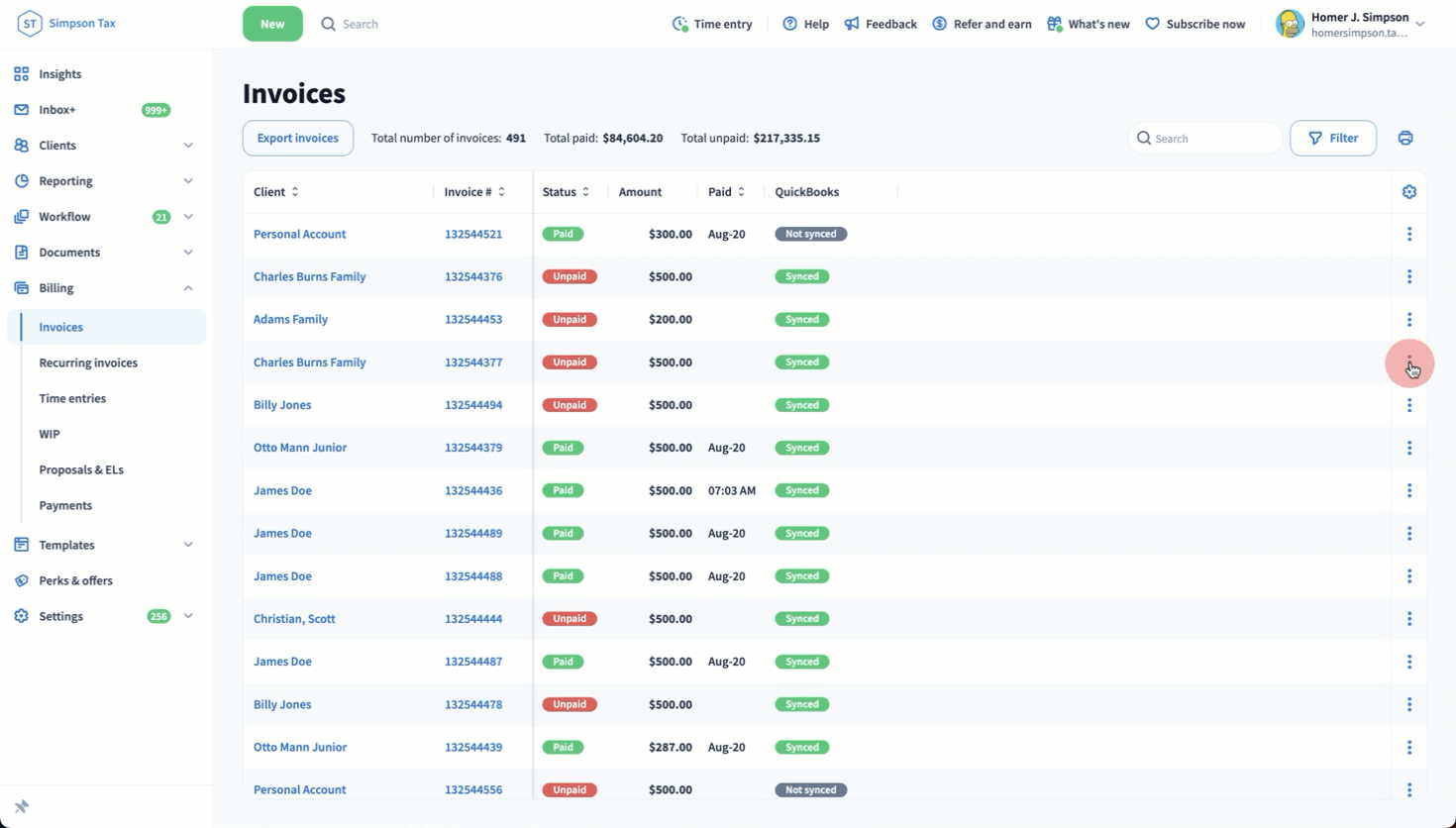Expand the Clients sidebar section
This screenshot has width=1456, height=828.
tap(188, 146)
